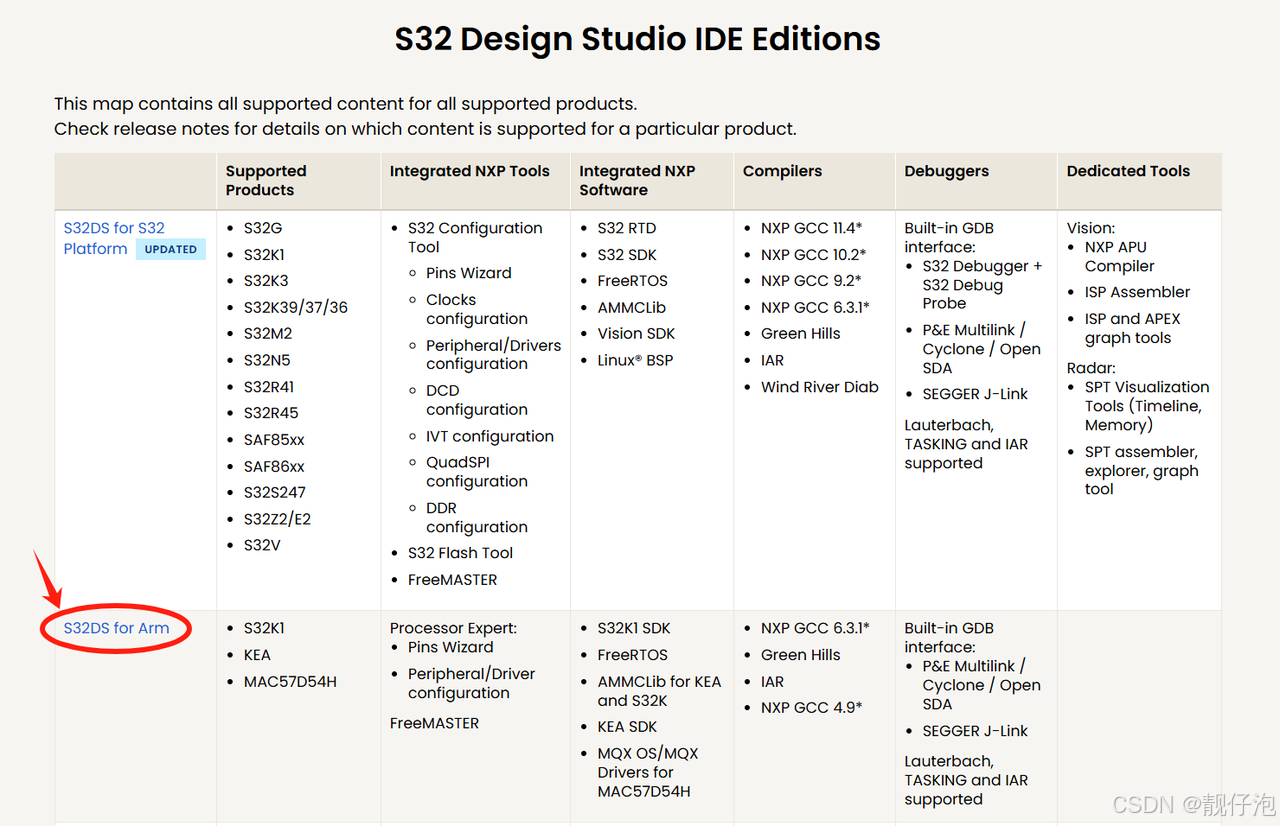This screenshot has width=1280, height=826.
Task: Select the "Debuggers" header cell
Action: tap(946, 171)
